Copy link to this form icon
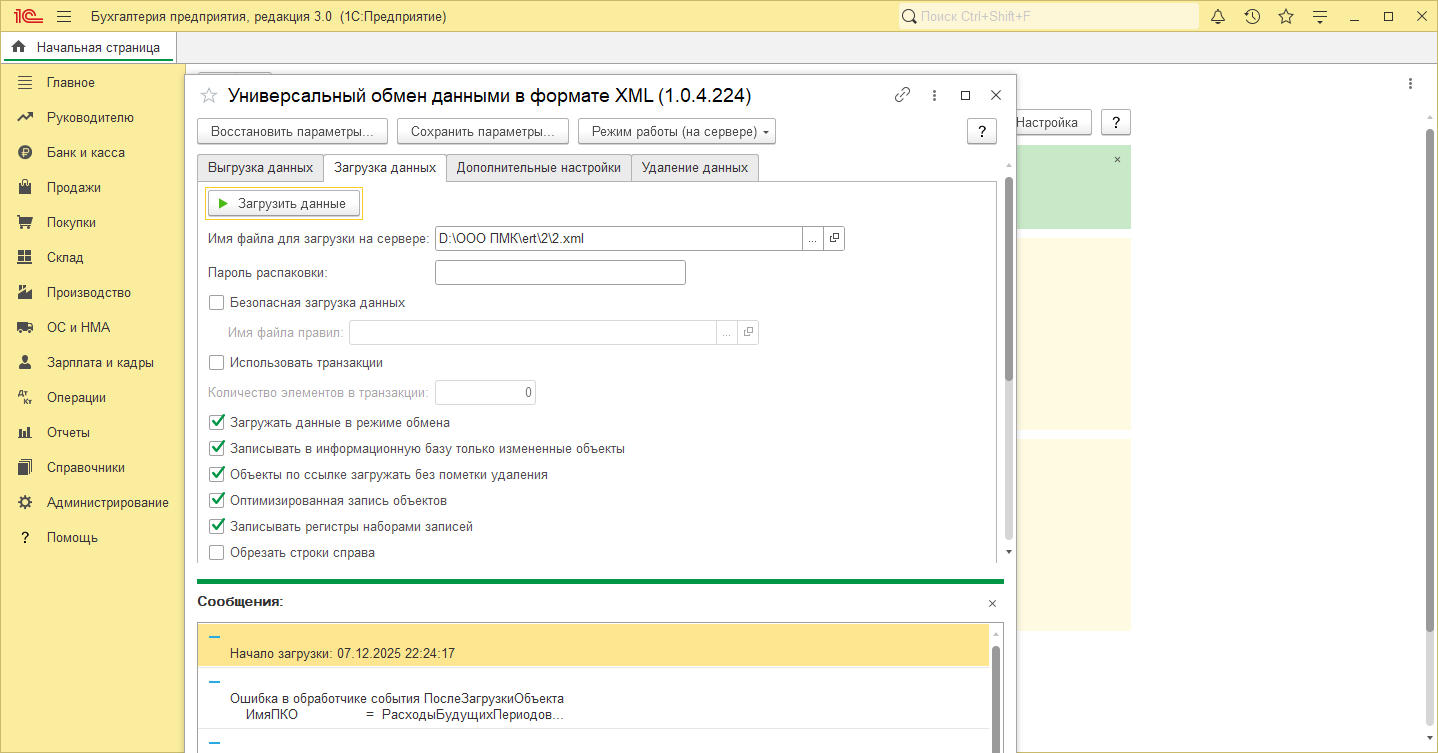Image resolution: width=1438 pixels, height=753 pixels. click(902, 95)
